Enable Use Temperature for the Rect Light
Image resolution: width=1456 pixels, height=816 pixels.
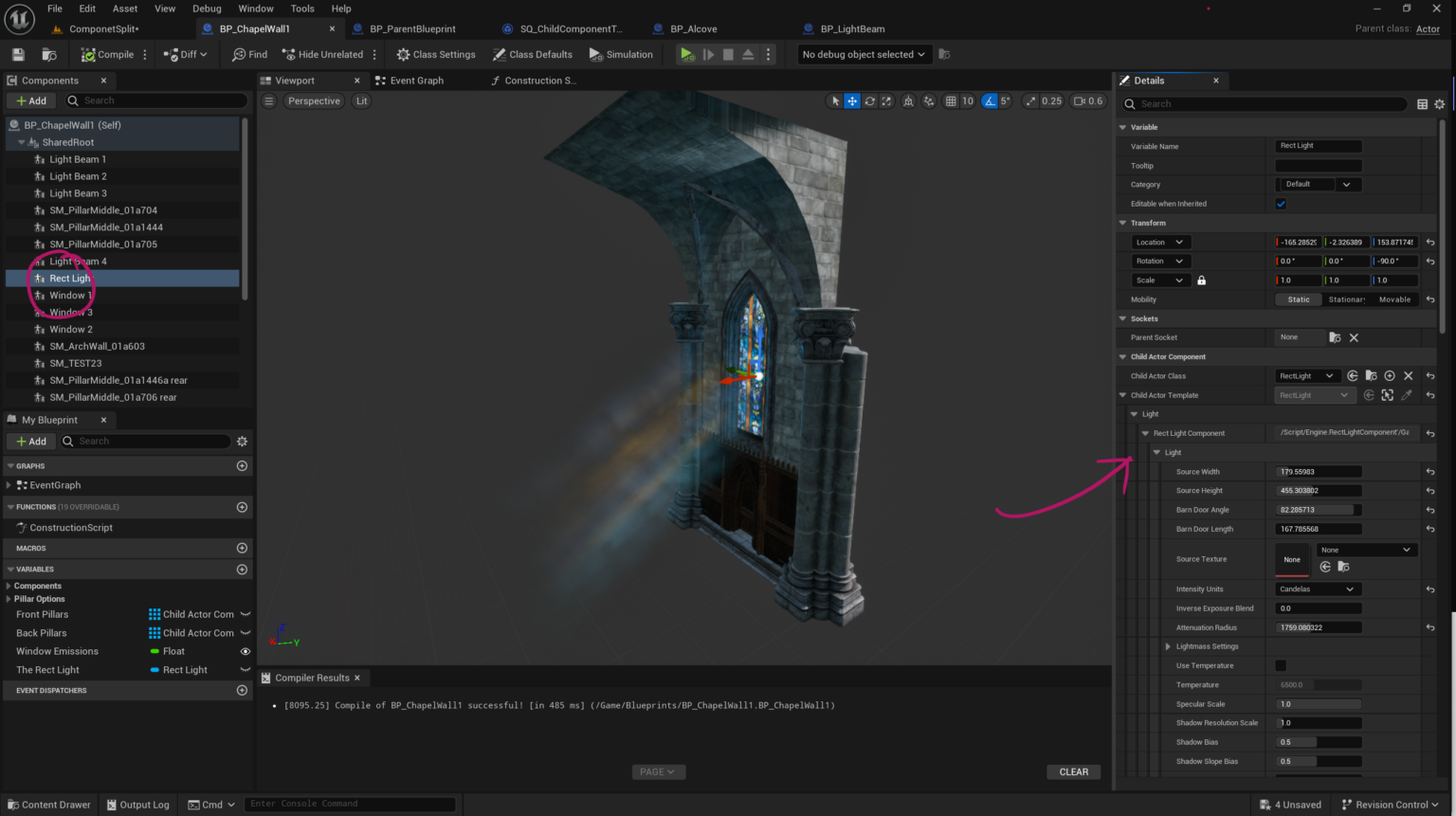click(x=1281, y=665)
